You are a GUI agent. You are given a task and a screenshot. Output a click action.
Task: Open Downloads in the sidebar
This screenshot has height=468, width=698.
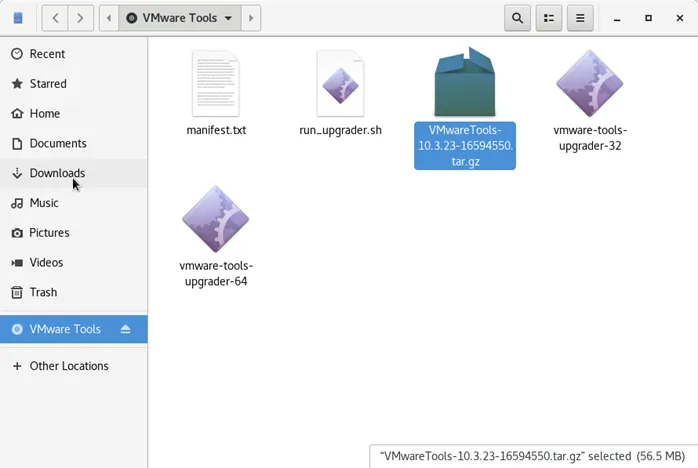click(73, 173)
